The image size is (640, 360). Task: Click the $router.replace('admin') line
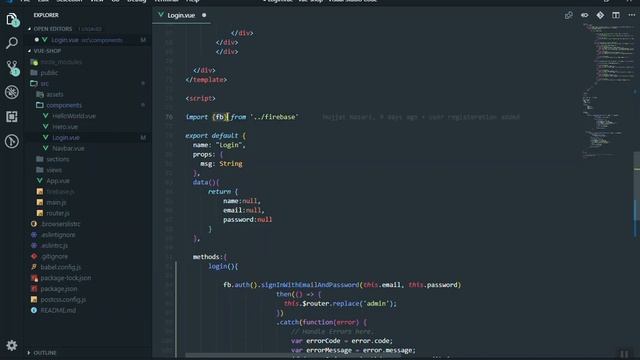(x=340, y=304)
